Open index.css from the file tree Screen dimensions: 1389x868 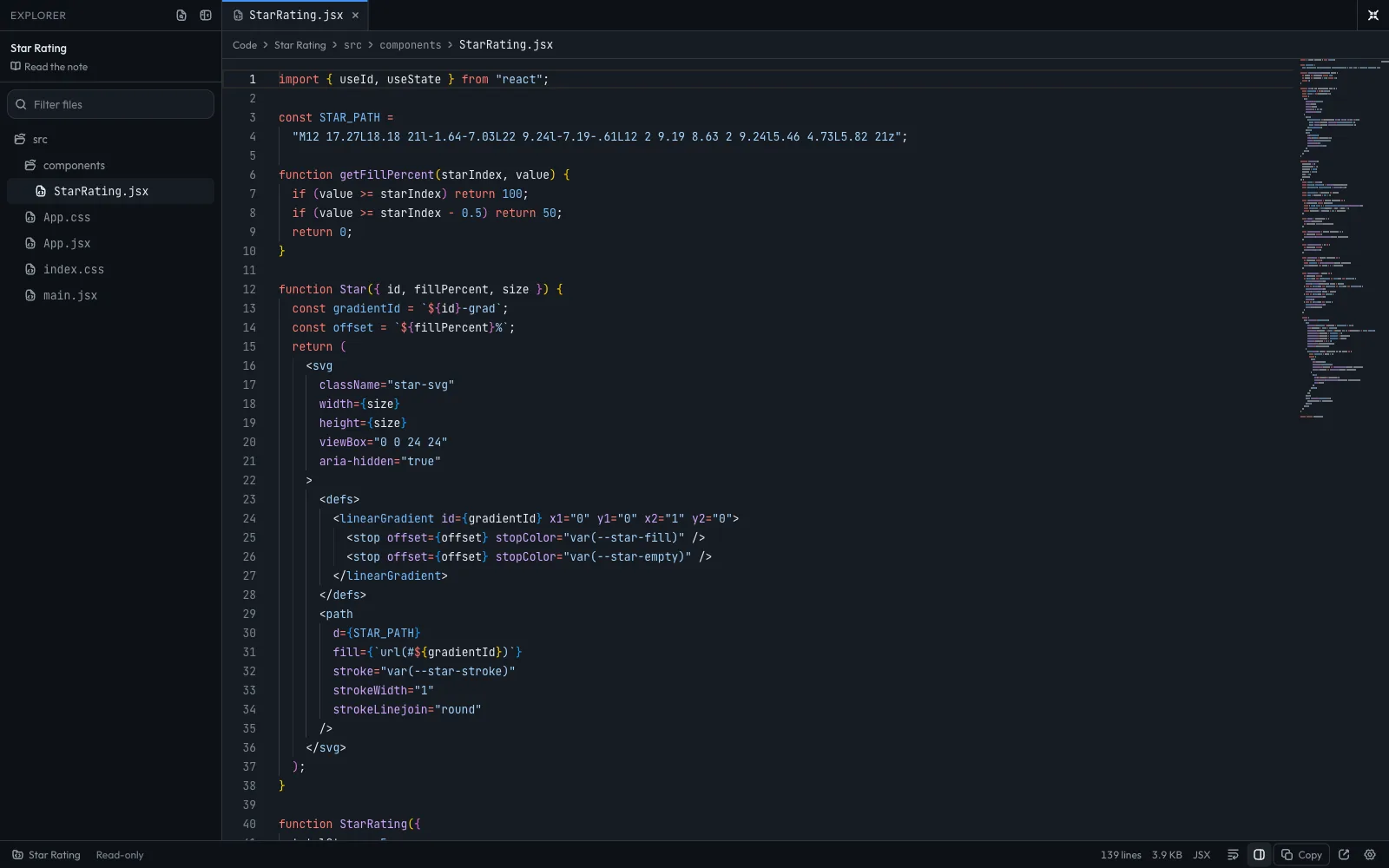[x=110, y=269]
